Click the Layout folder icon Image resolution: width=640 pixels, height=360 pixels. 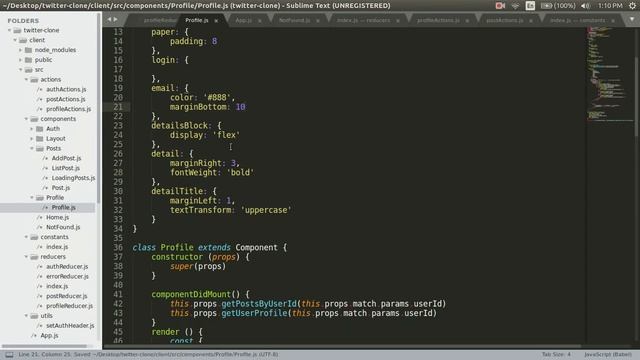[x=40, y=139]
